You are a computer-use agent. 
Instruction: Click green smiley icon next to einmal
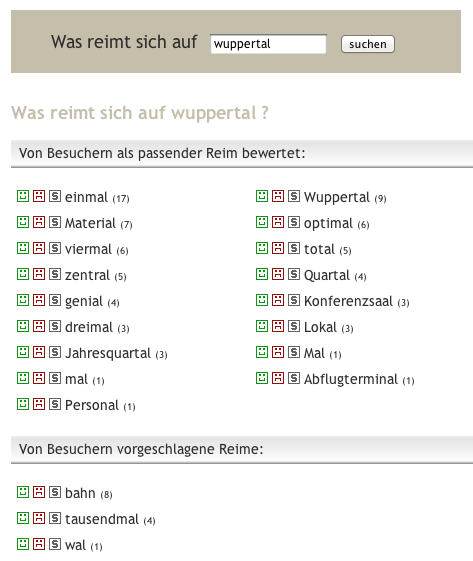[23, 196]
